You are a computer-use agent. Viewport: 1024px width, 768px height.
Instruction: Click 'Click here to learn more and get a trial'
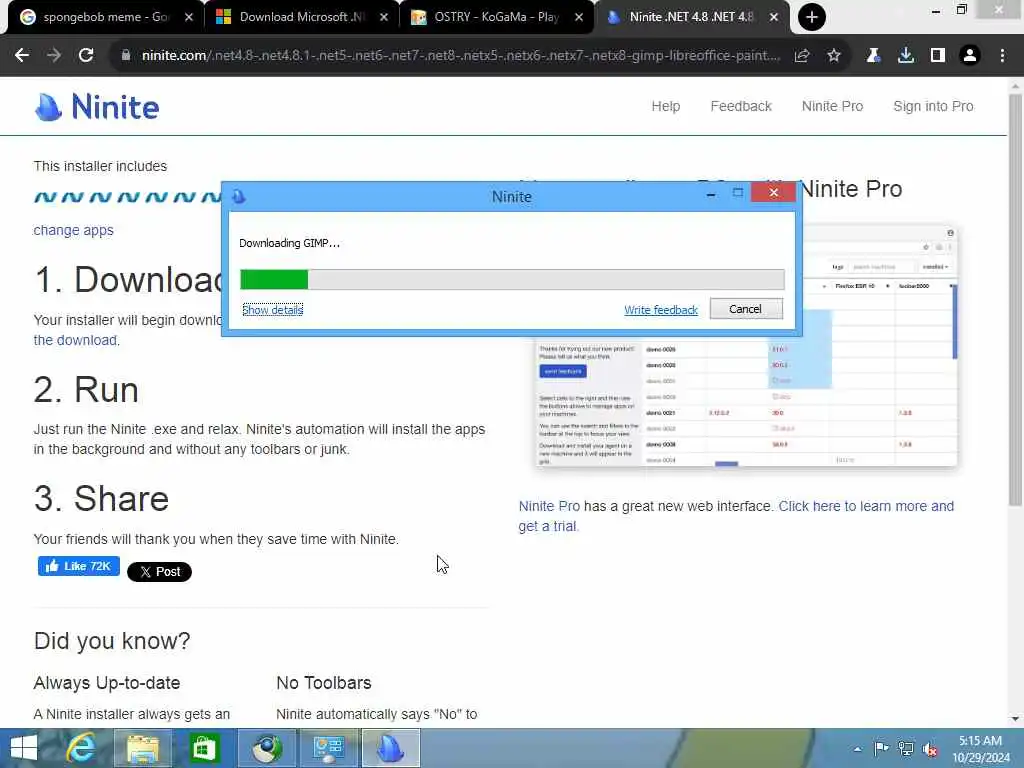tap(736, 516)
